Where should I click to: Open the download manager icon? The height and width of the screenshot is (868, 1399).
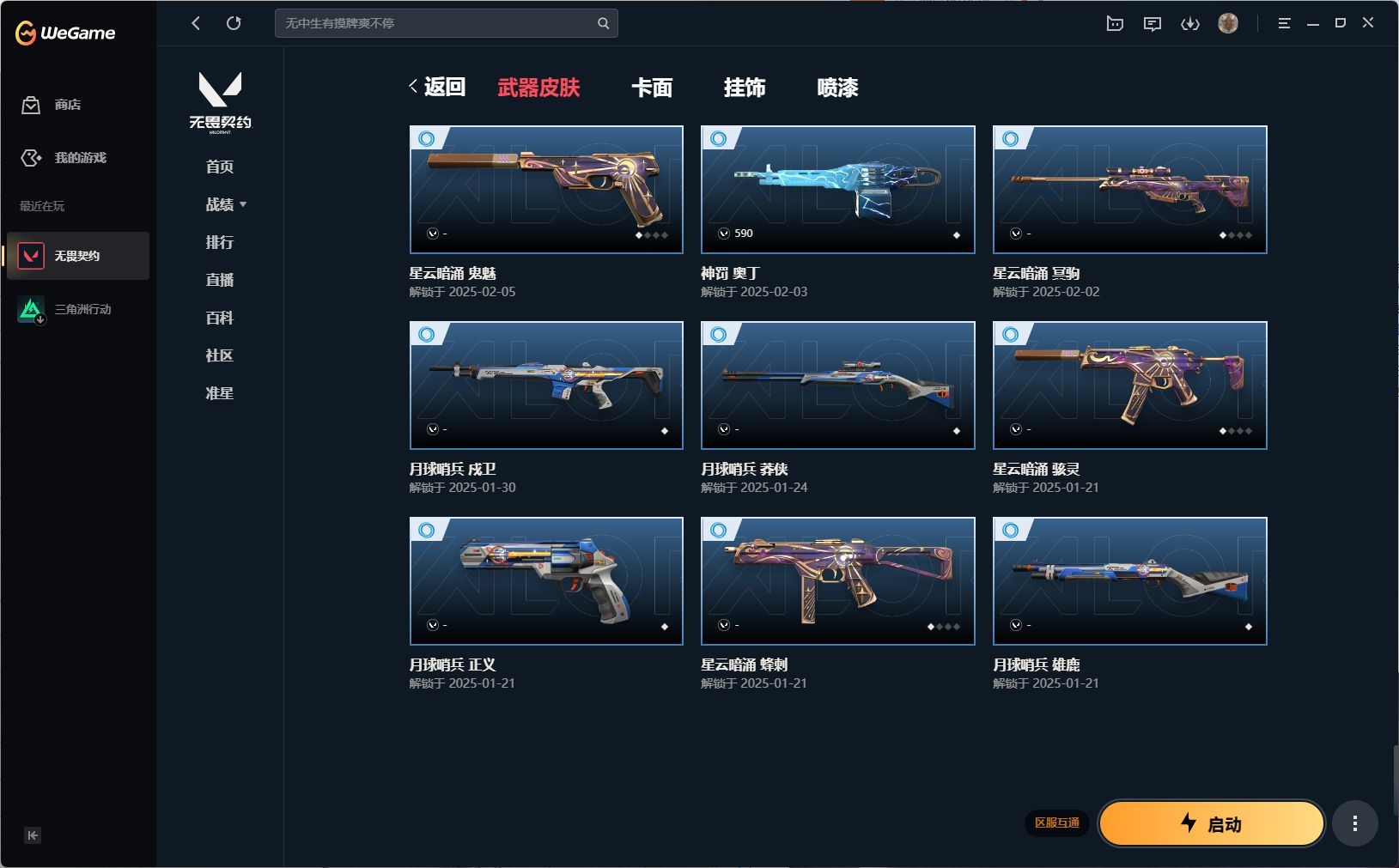coord(1189,24)
